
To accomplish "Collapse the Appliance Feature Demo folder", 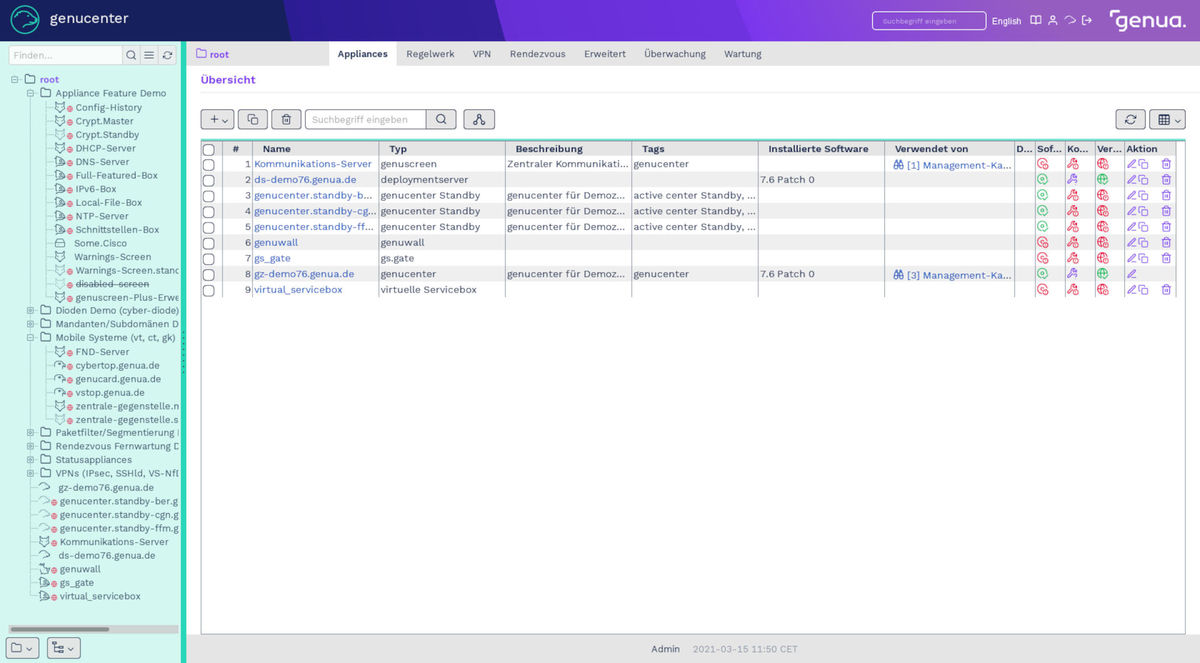I will [32, 92].
